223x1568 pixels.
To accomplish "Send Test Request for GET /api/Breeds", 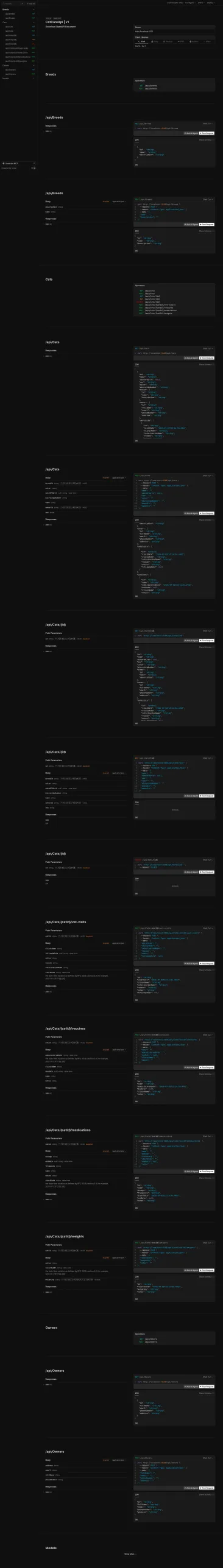I will (x=207, y=133).
